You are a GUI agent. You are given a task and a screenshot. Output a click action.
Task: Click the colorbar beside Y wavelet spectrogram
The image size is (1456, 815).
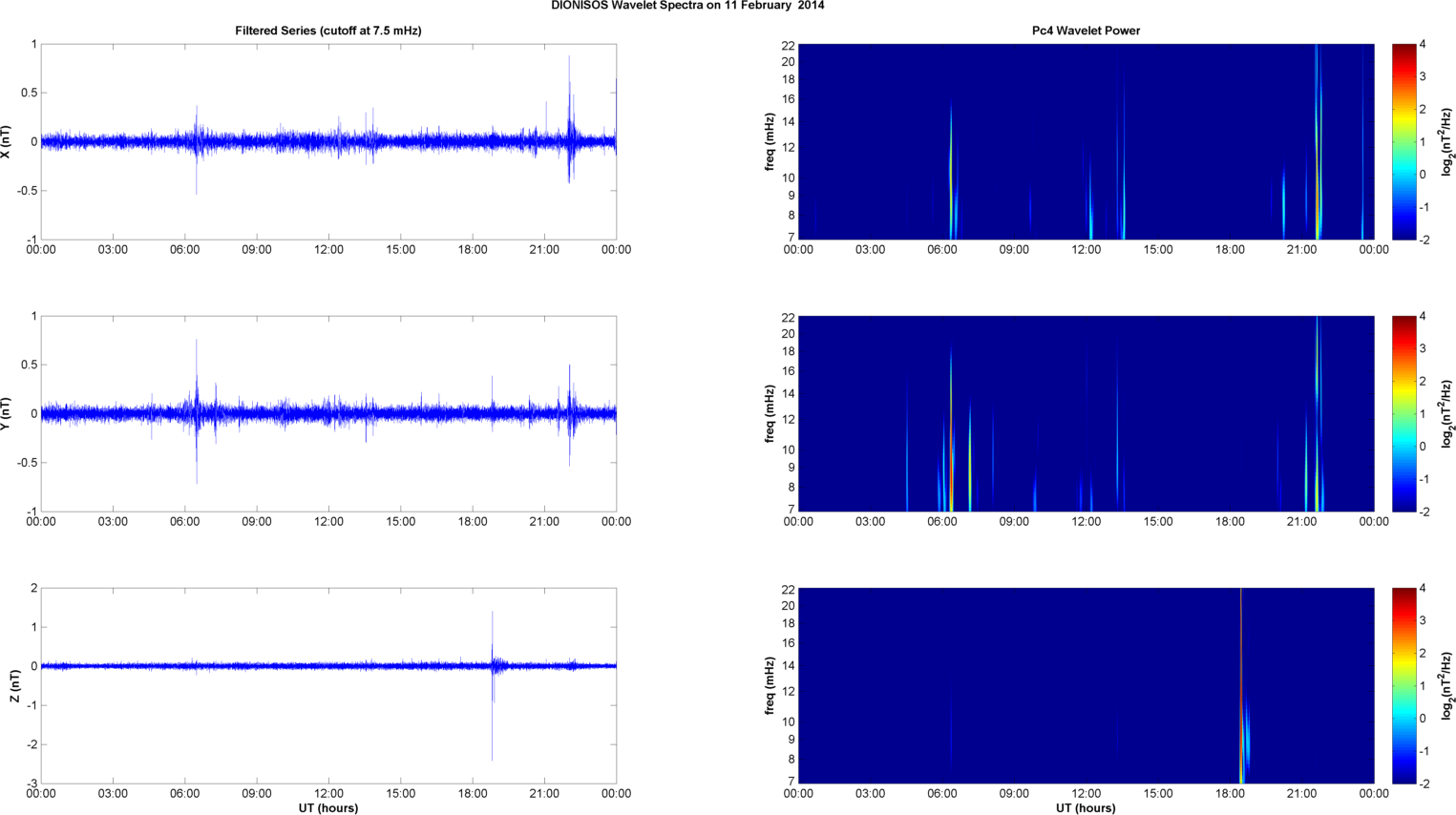1403,413
